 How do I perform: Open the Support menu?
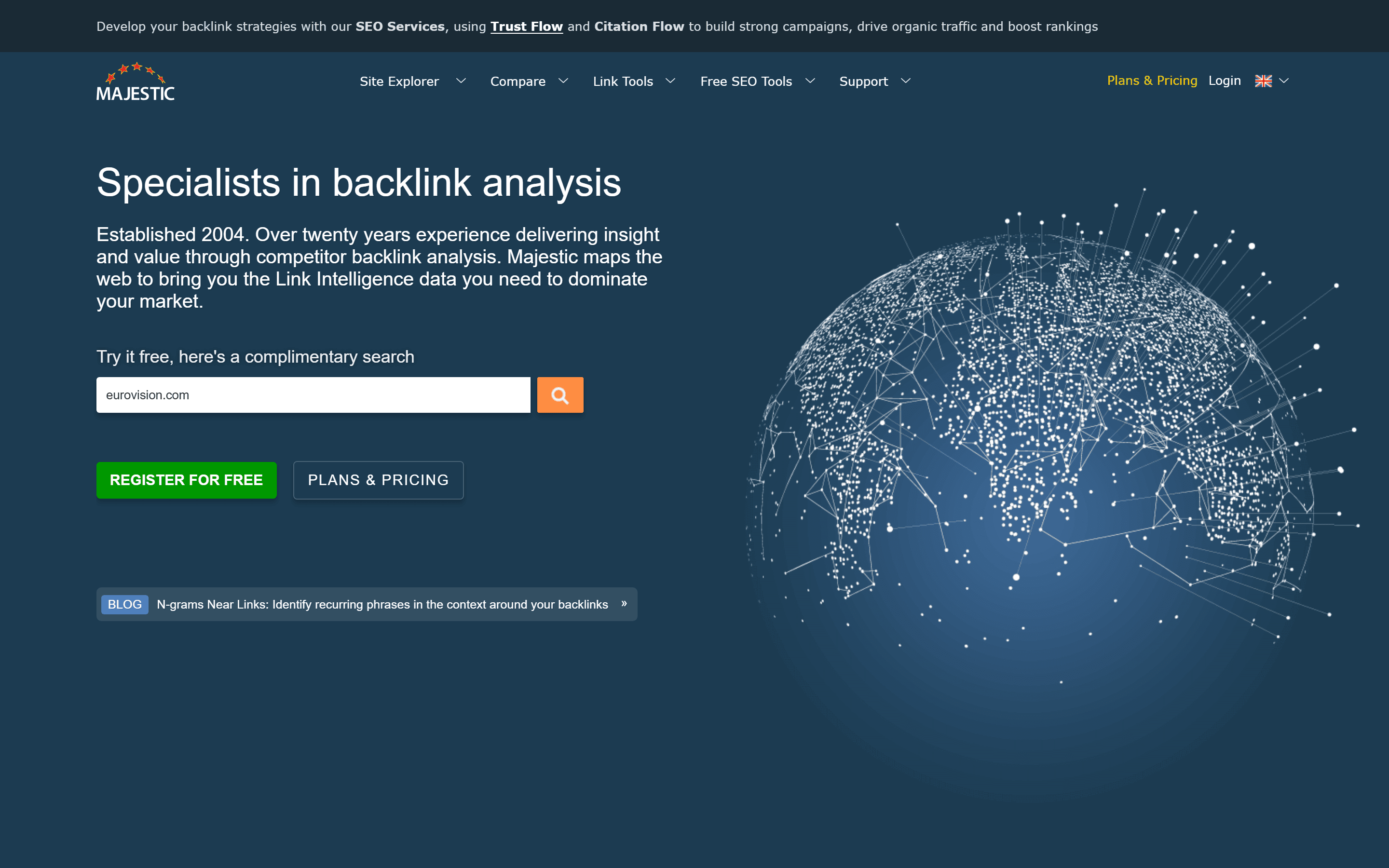[864, 81]
